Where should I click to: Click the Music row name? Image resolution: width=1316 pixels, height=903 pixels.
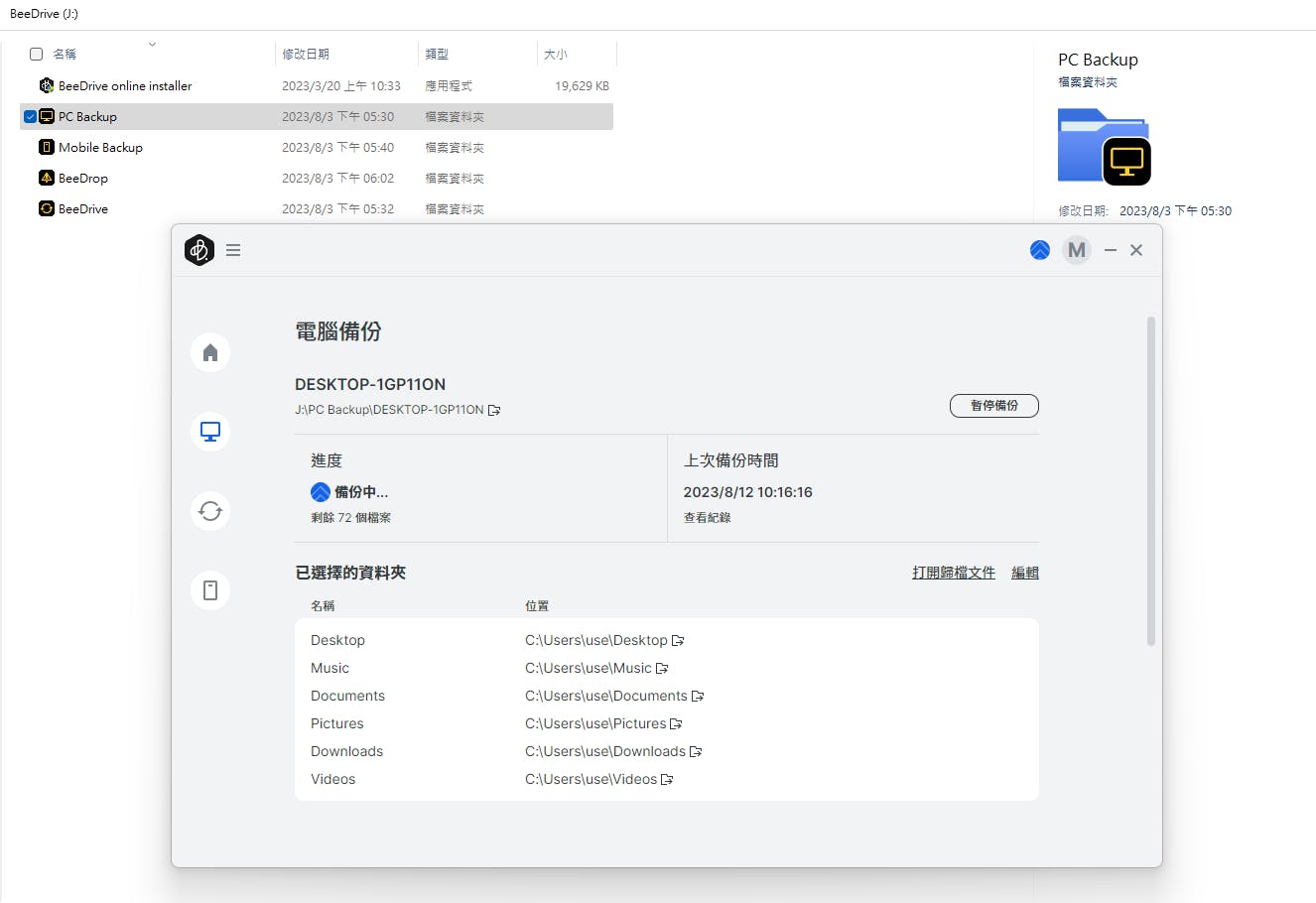(x=329, y=668)
